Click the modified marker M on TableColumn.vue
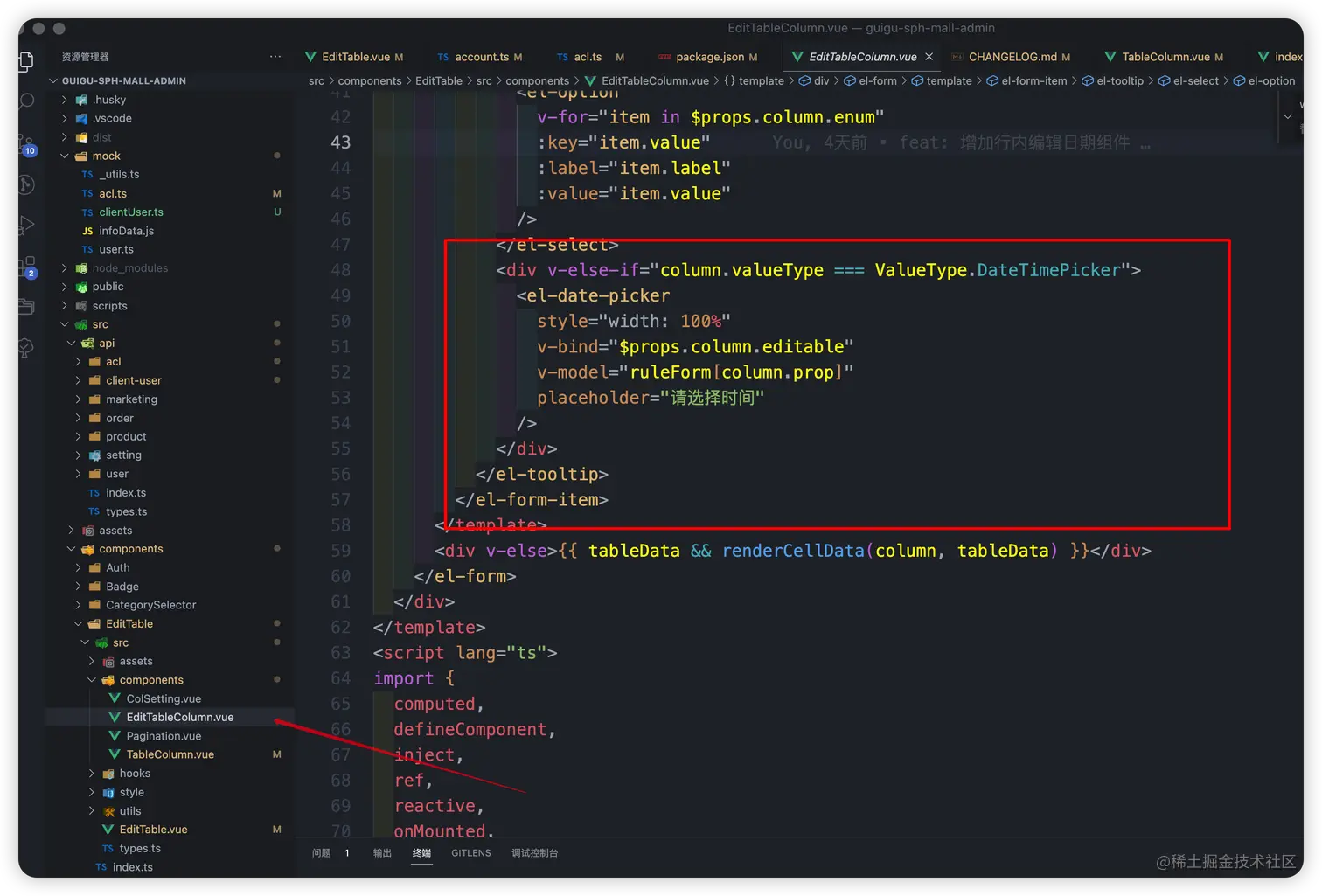 click(276, 754)
